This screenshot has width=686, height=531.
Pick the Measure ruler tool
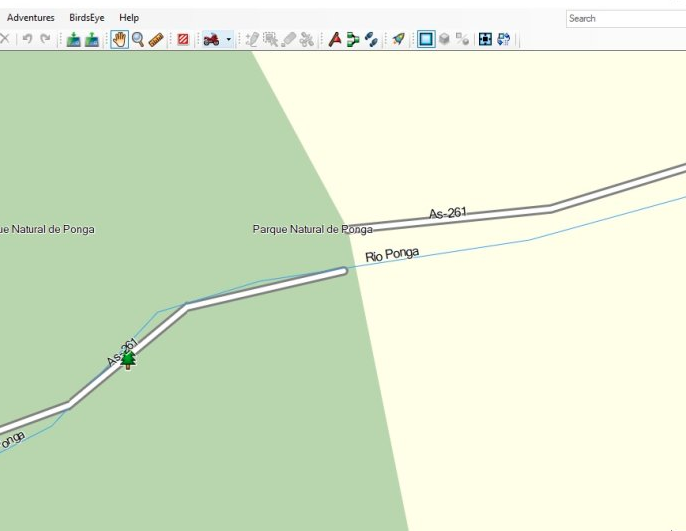coord(156,39)
